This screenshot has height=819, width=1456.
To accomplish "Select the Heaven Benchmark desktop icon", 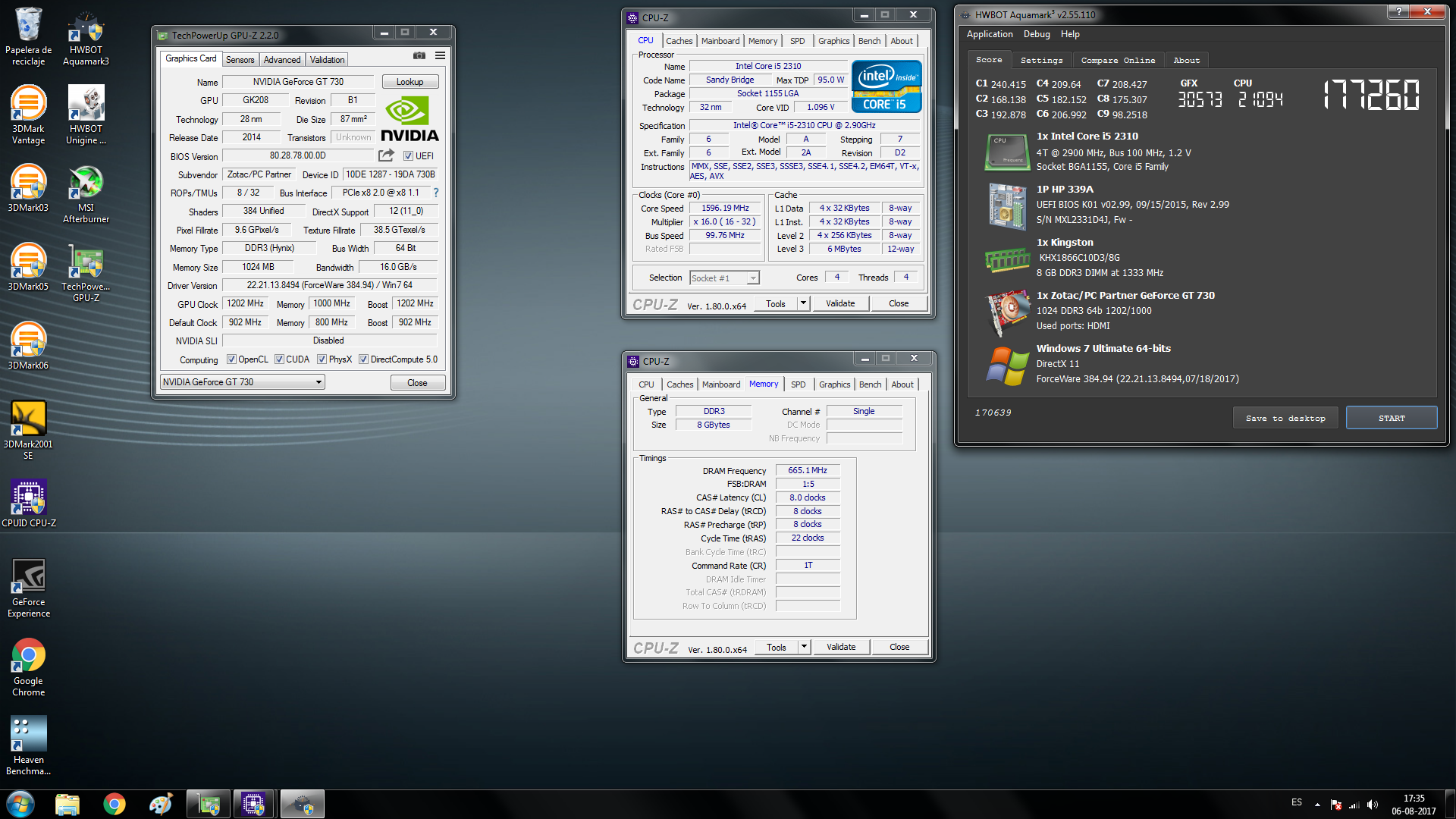I will point(29,745).
